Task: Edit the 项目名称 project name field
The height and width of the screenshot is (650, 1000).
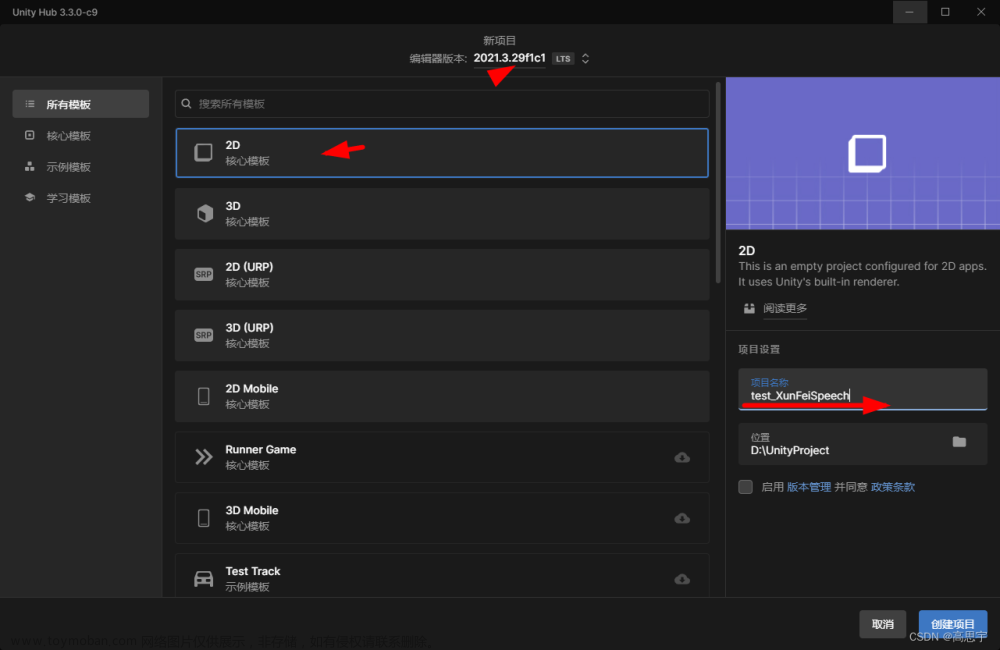Action: [x=862, y=389]
